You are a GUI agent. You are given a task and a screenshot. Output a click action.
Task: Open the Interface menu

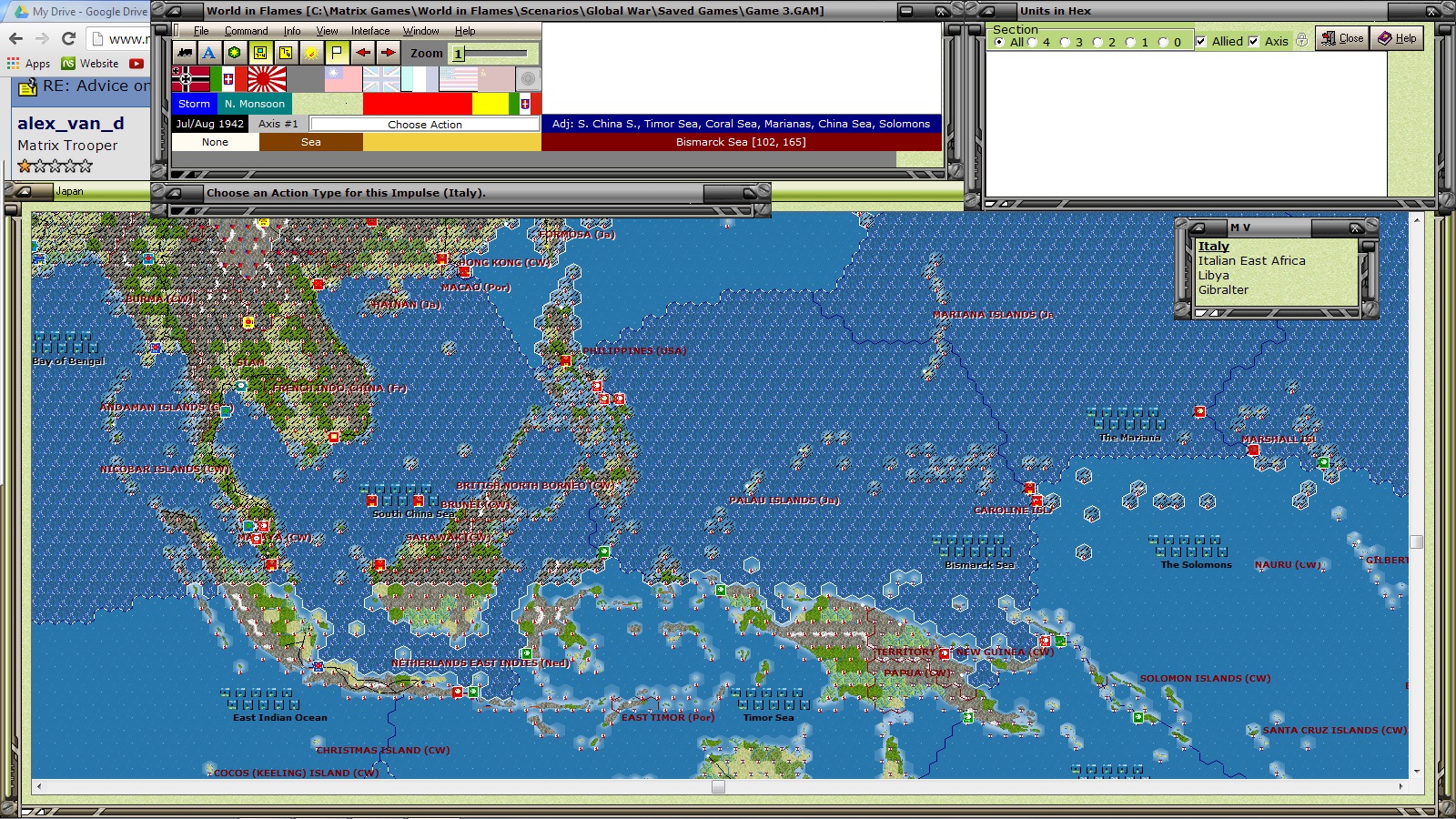point(370,31)
